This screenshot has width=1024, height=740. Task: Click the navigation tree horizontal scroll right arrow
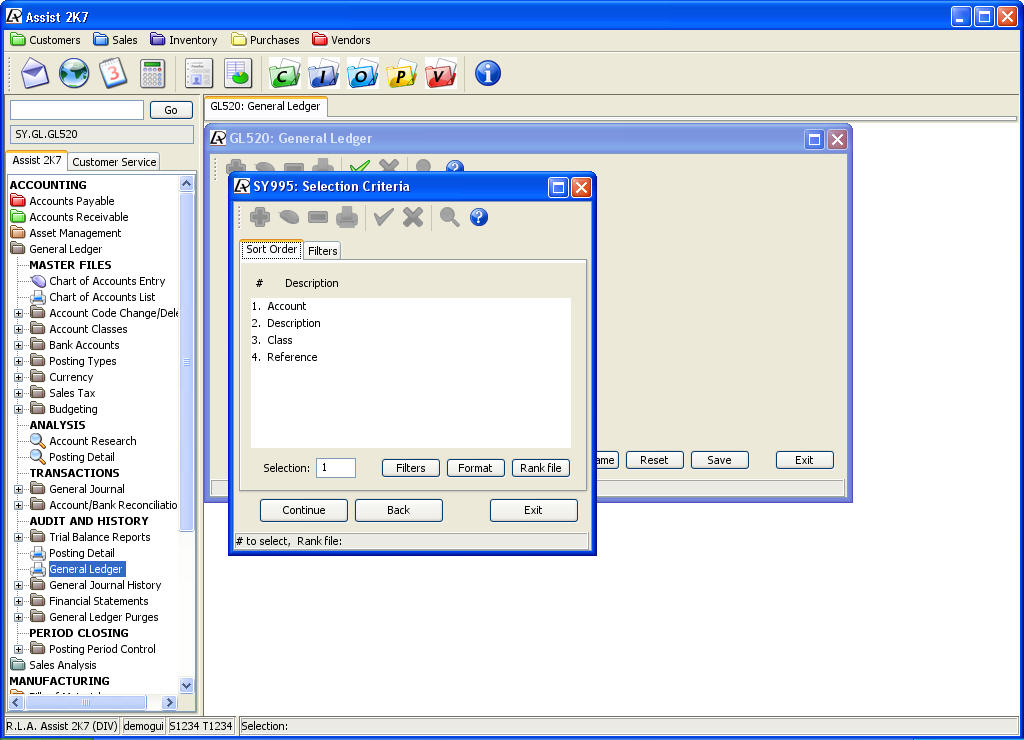tap(169, 703)
